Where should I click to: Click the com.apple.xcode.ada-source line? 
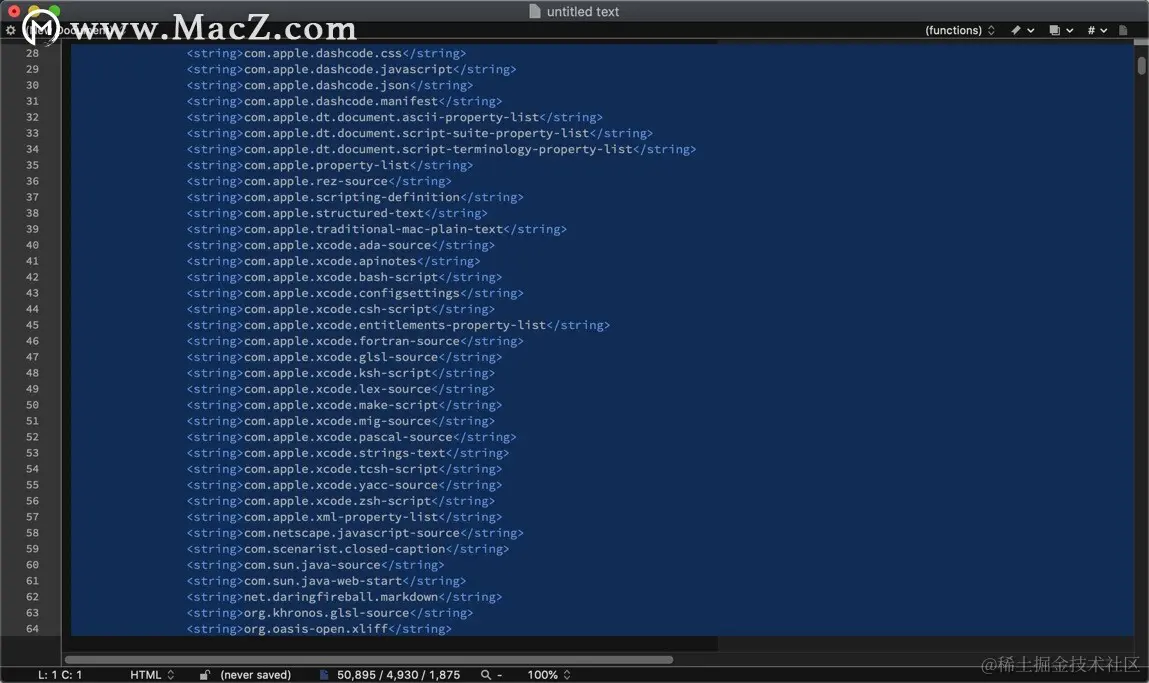click(340, 245)
